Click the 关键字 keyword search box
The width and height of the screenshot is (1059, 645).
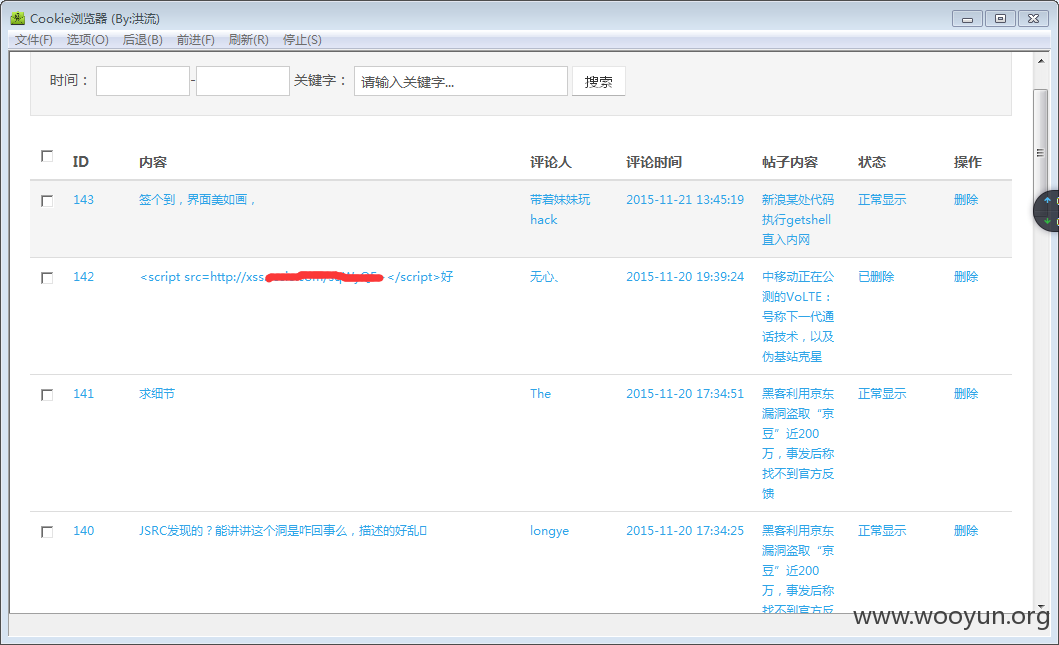[461, 81]
